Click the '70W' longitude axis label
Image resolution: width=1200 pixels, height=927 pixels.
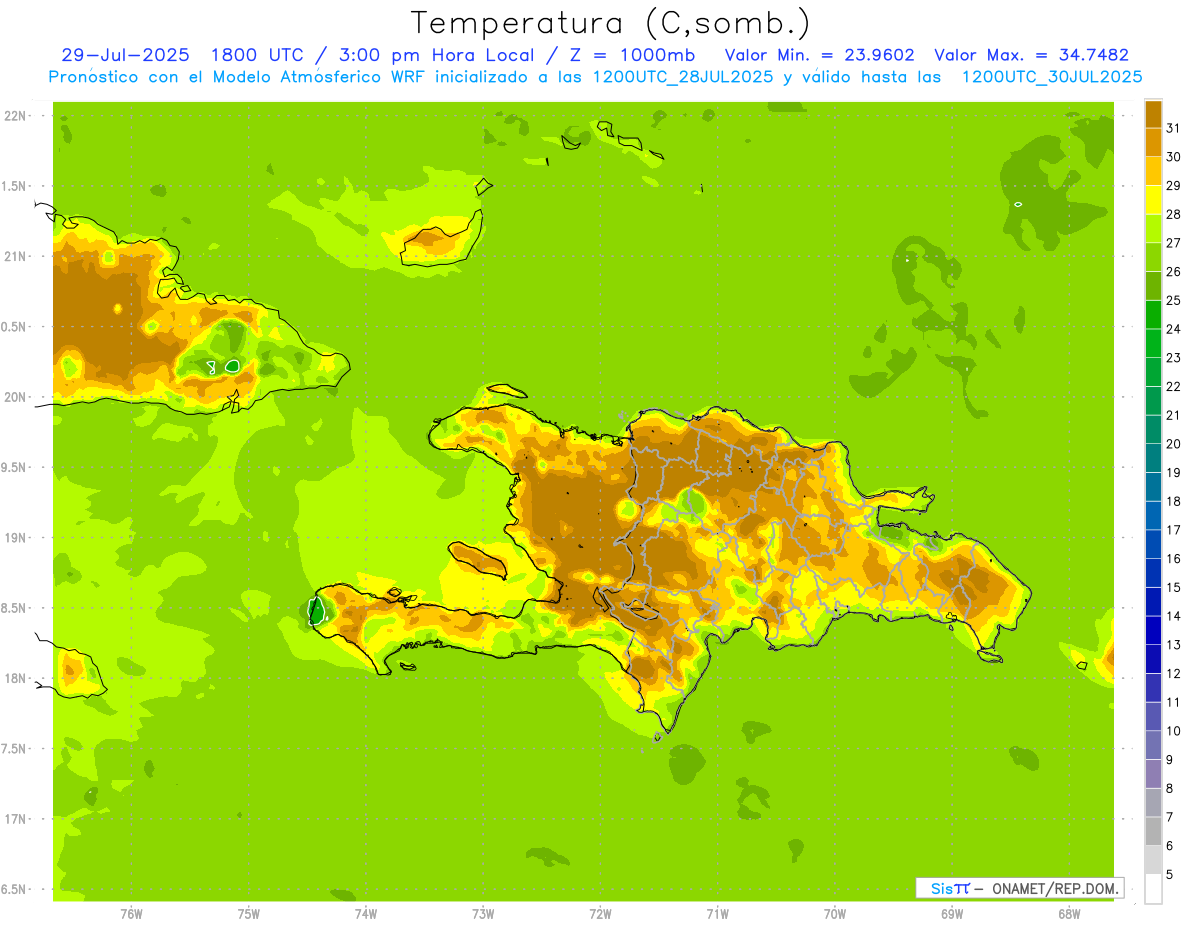tap(835, 914)
